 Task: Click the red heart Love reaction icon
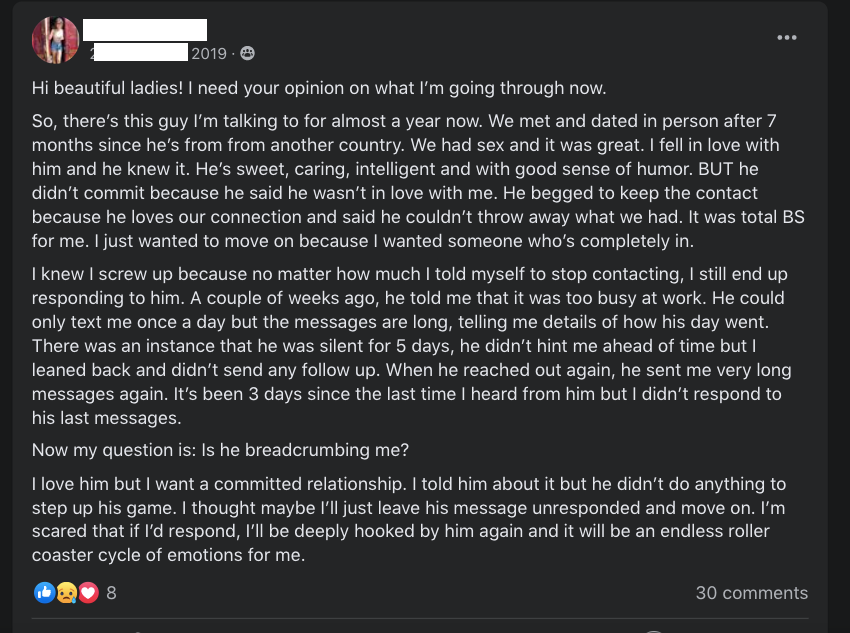[88, 593]
